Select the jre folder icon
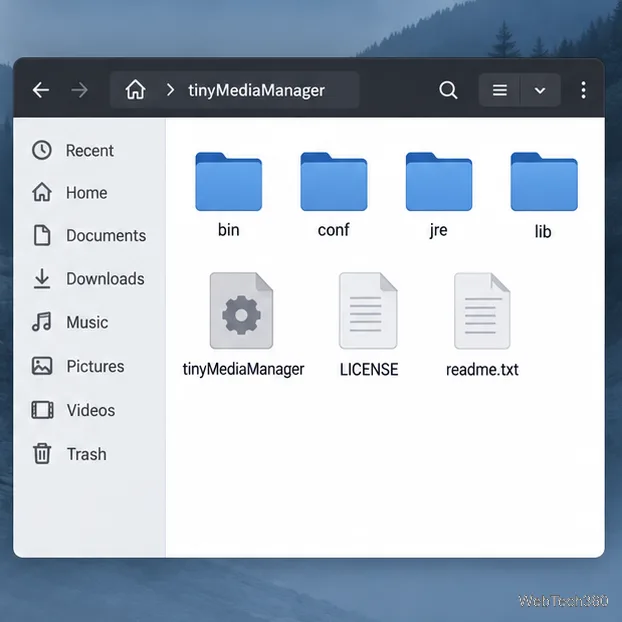 439,181
